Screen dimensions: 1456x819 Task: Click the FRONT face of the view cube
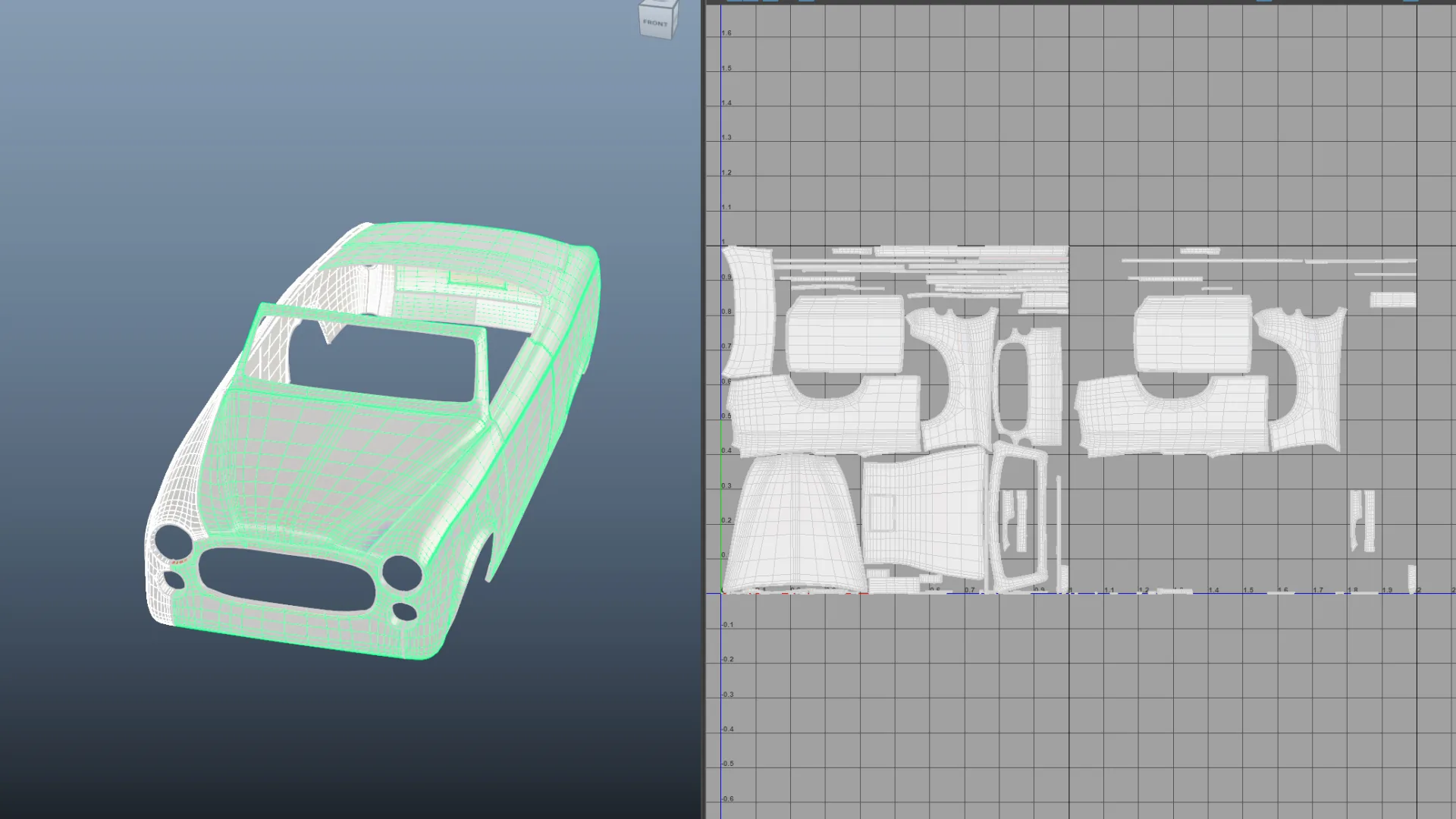pos(655,23)
